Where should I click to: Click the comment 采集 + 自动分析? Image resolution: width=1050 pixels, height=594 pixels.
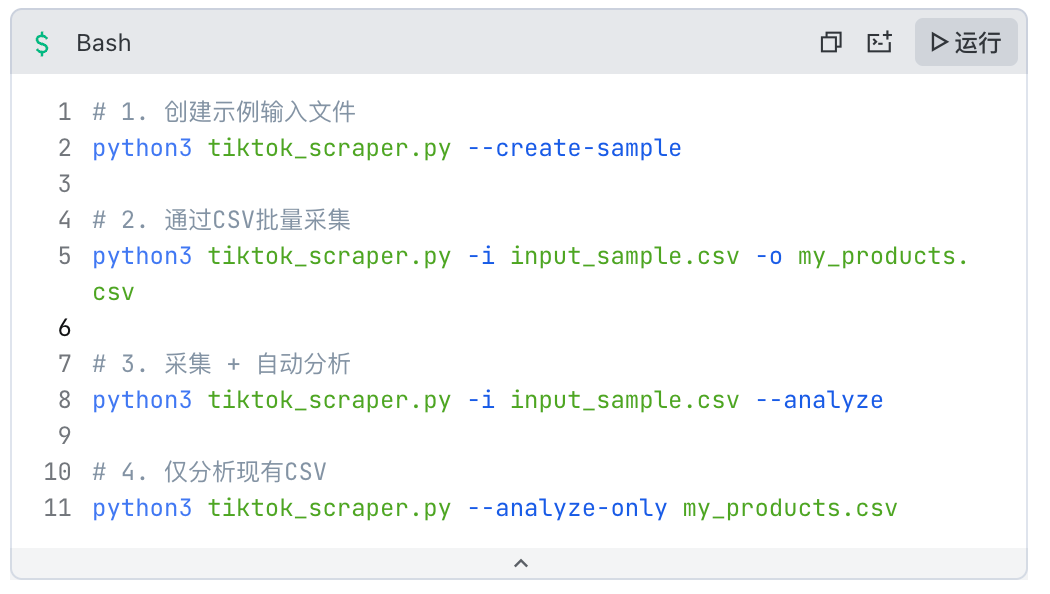click(257, 364)
